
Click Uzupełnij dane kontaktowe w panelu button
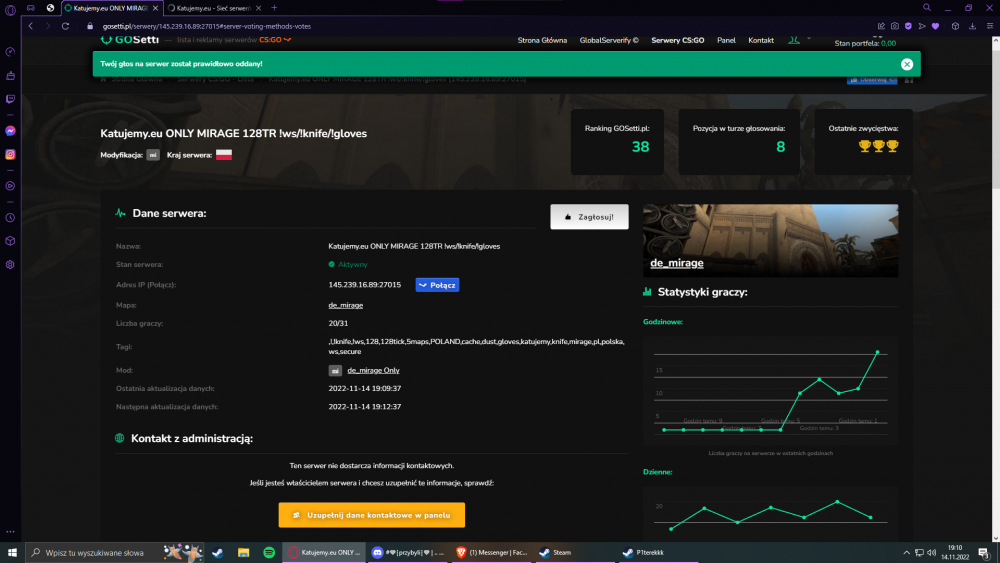click(372, 515)
